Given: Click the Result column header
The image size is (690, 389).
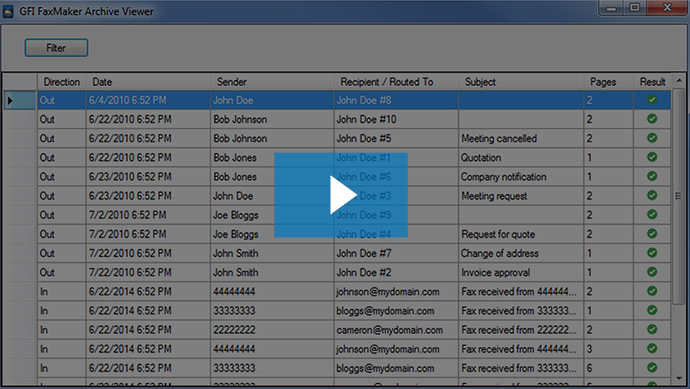Looking at the screenshot, I should 652,82.
